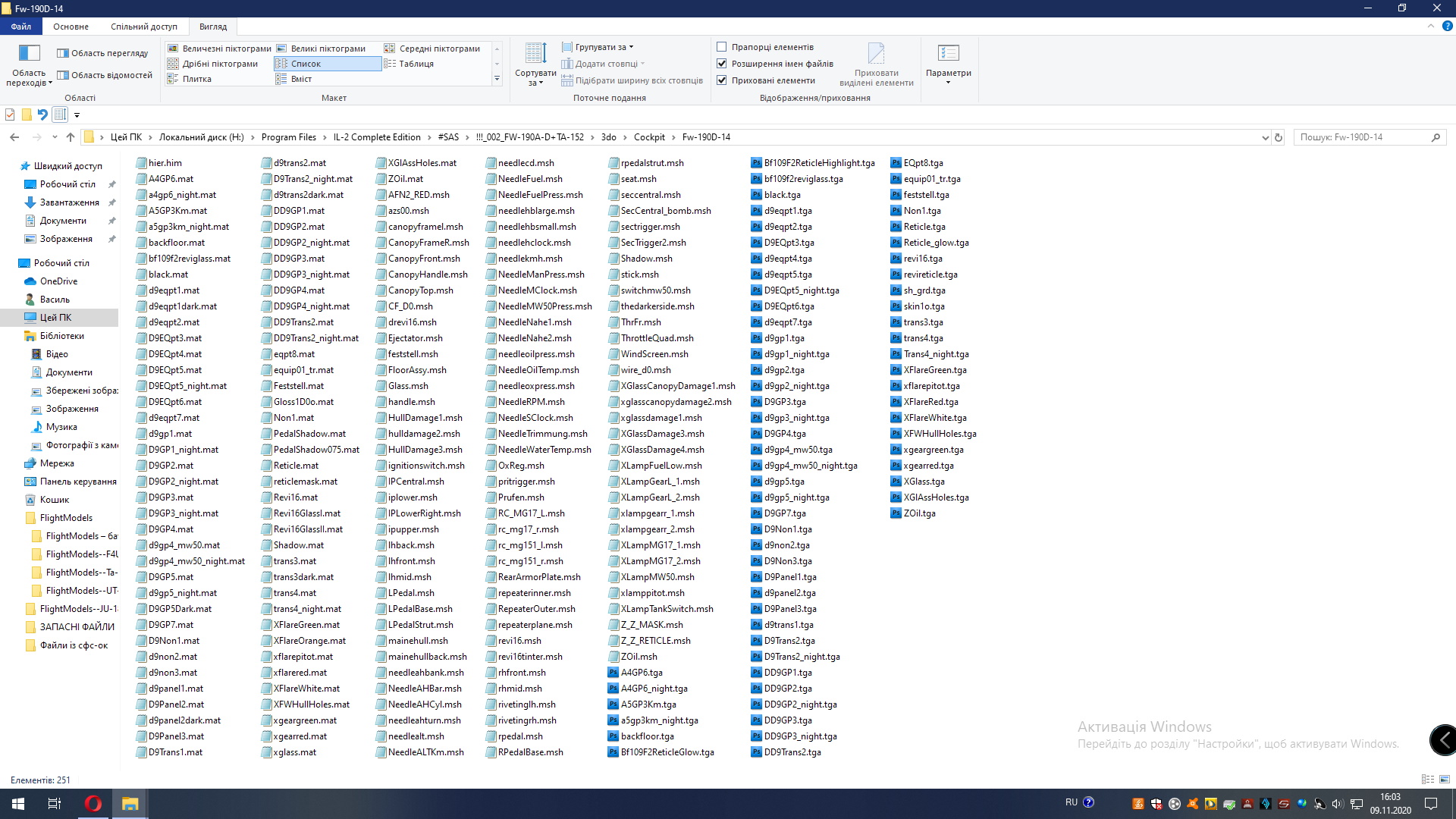Switch to large thumbnails view icon in status bar
The image size is (1456, 819).
(1445, 780)
